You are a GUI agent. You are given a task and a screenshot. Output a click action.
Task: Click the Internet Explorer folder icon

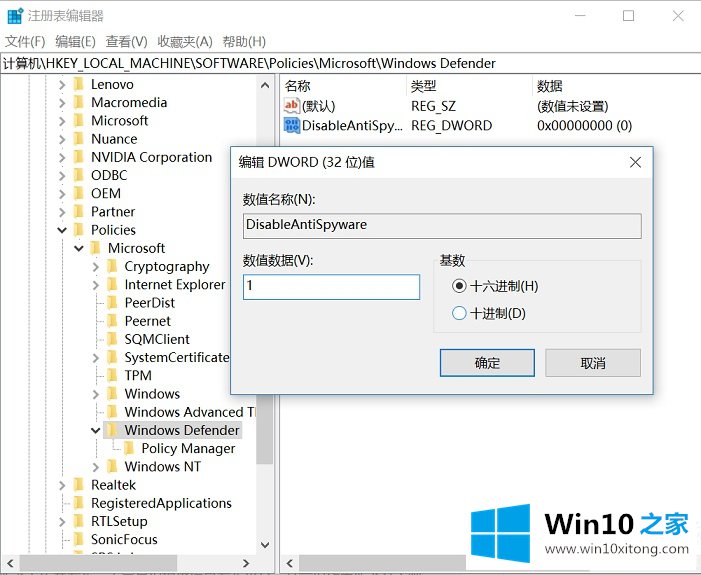coord(112,284)
